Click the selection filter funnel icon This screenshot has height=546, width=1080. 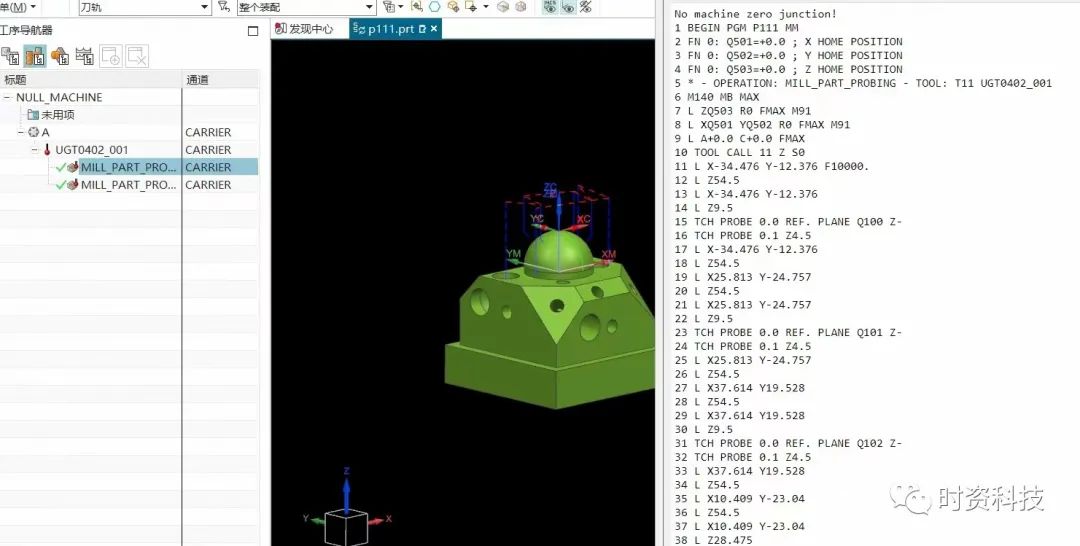pyautogui.click(x=225, y=7)
